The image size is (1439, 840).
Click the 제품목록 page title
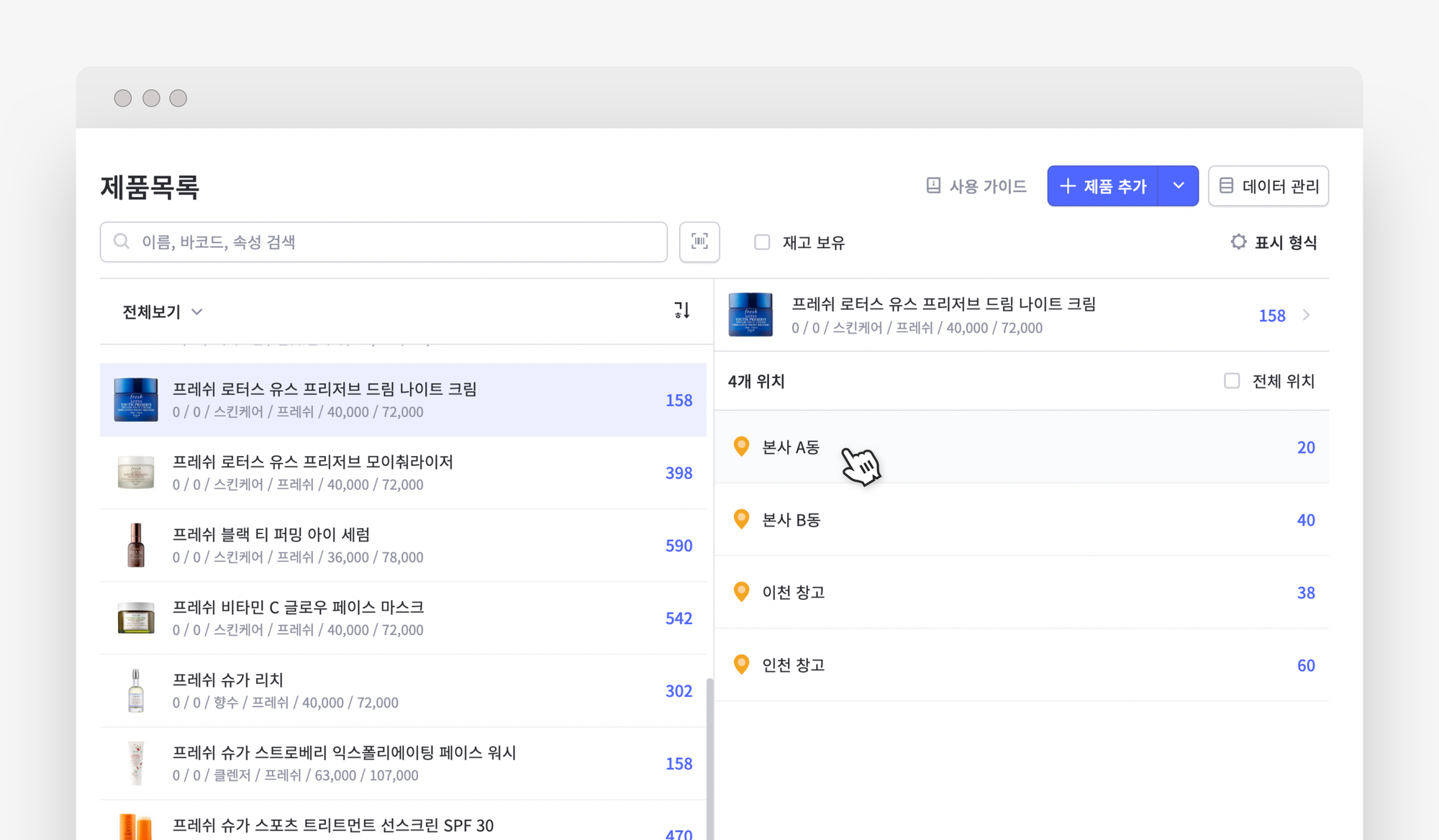[x=150, y=187]
